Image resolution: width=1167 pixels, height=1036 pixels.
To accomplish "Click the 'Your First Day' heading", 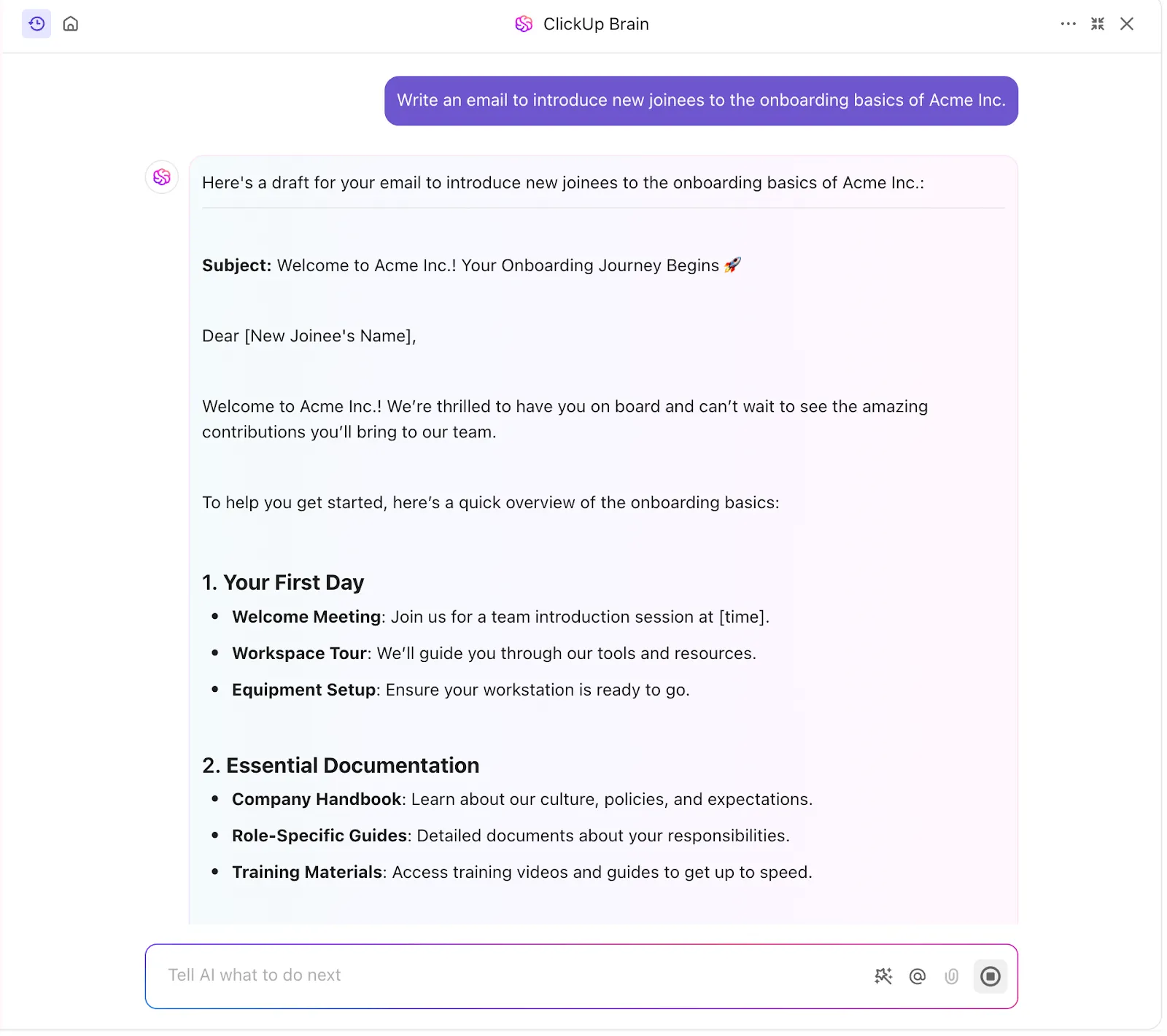I will click(283, 583).
